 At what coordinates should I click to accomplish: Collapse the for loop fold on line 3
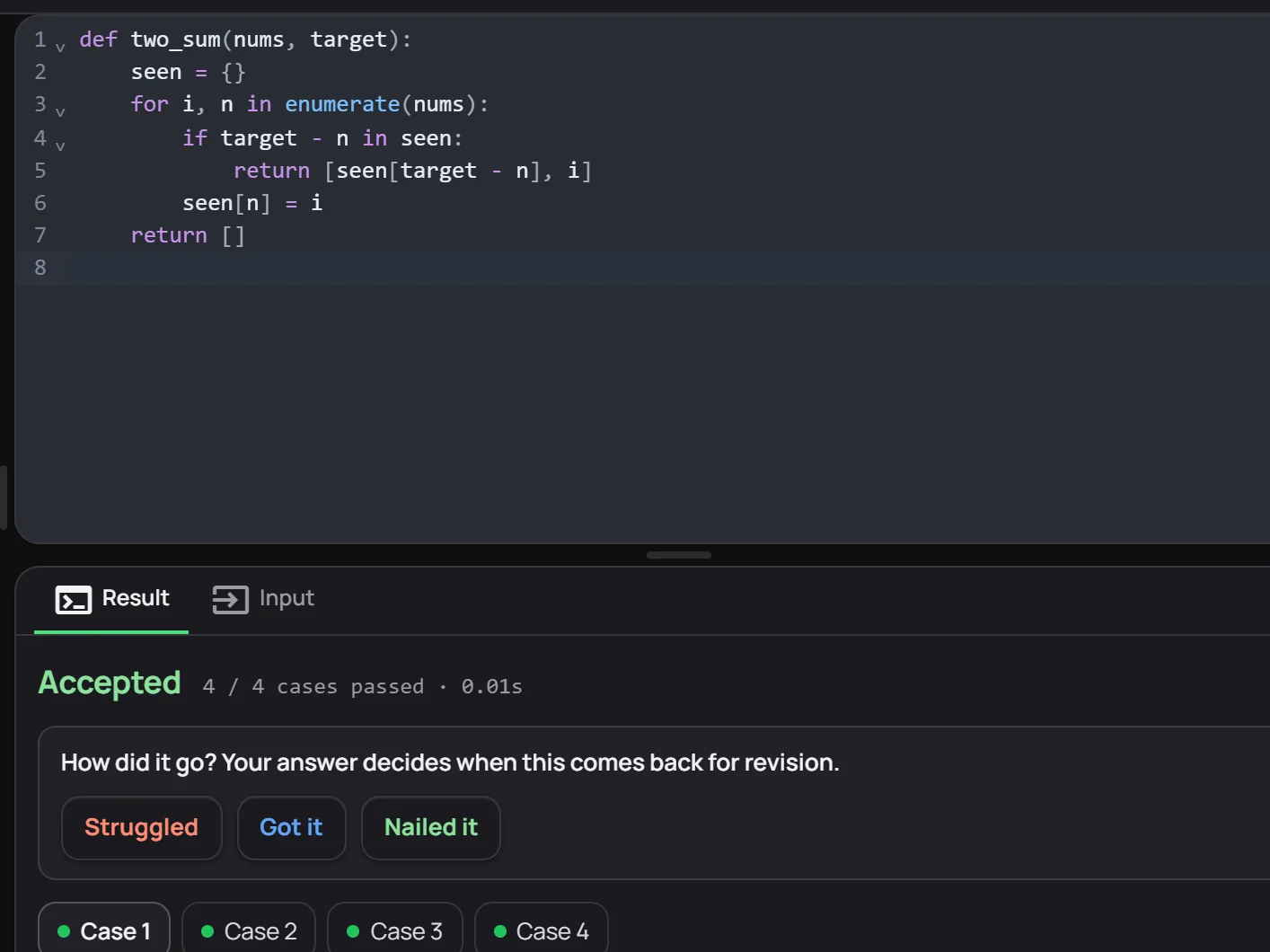pyautogui.click(x=60, y=112)
